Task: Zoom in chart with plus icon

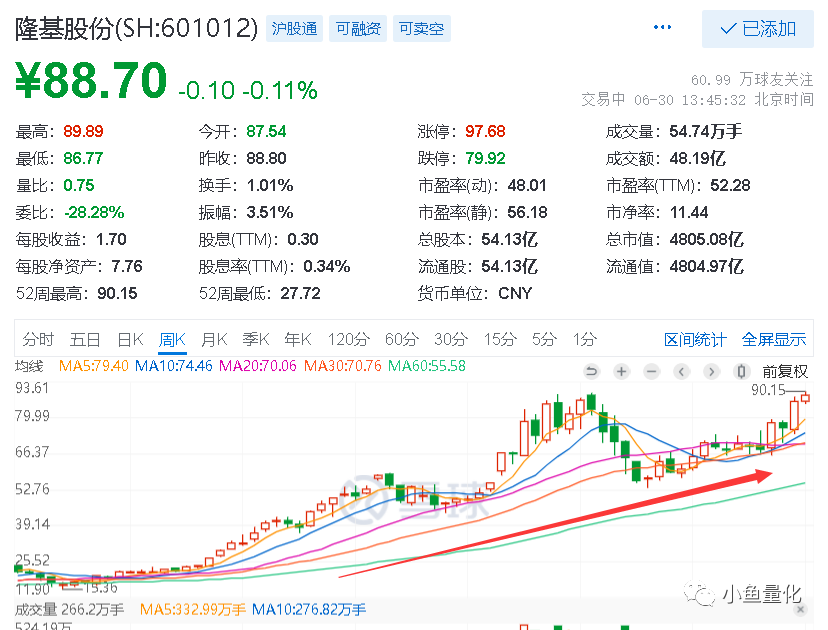Action: [x=622, y=372]
